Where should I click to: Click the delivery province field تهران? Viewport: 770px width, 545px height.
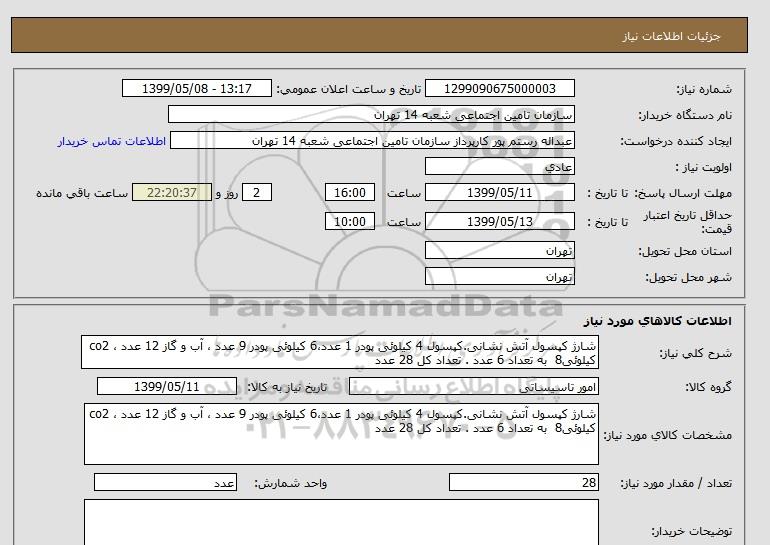coord(499,250)
